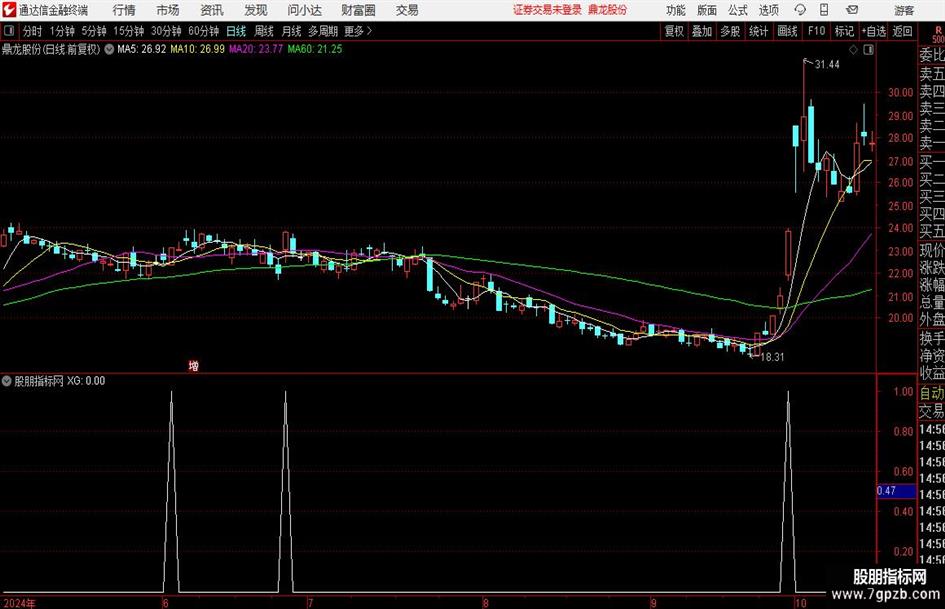Open the 发现 menu
This screenshot has width=945, height=609.
click(256, 10)
